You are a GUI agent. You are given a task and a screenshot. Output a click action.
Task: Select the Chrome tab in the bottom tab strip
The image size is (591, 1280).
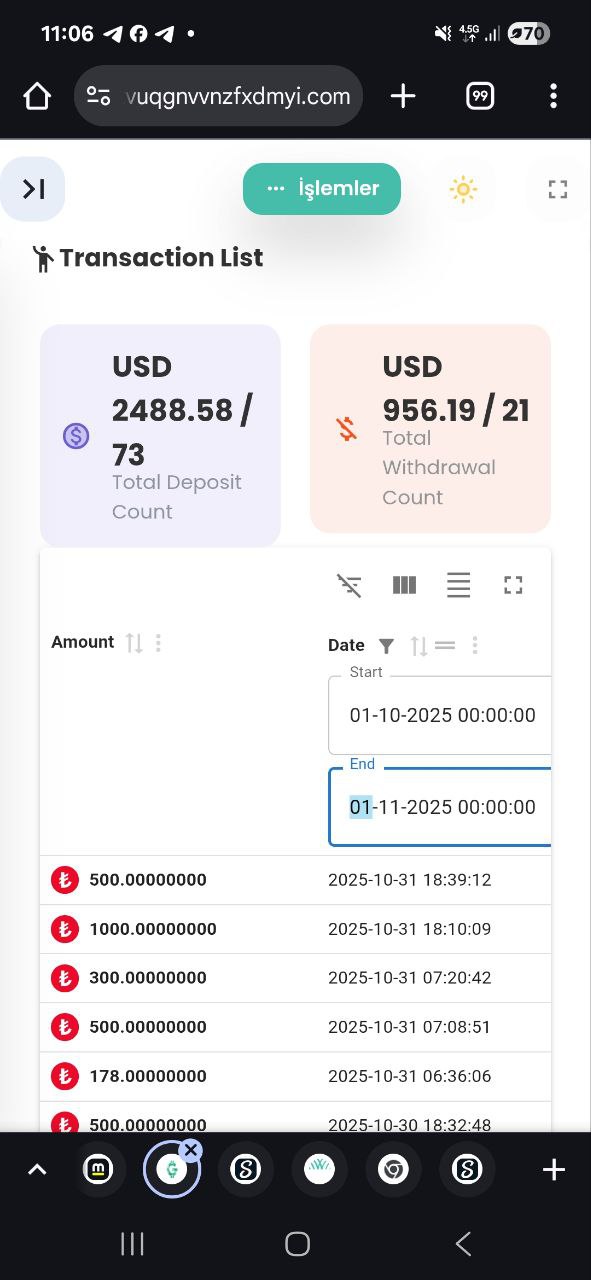click(x=393, y=1169)
